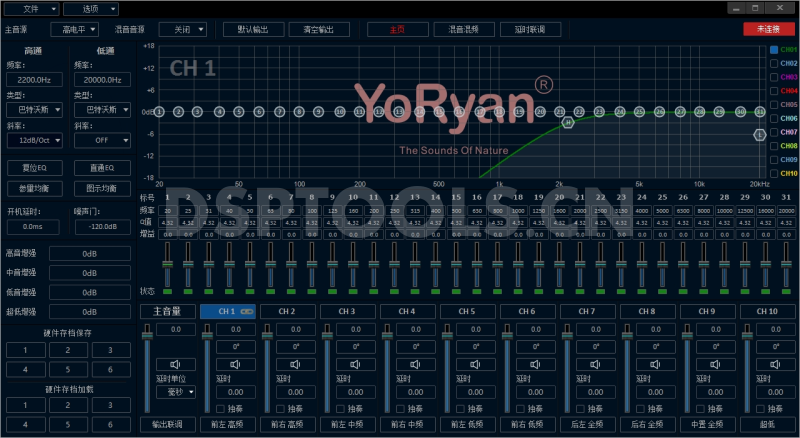Select EQ node 27 on the graph
This screenshot has height=438, width=800.
coord(680,112)
